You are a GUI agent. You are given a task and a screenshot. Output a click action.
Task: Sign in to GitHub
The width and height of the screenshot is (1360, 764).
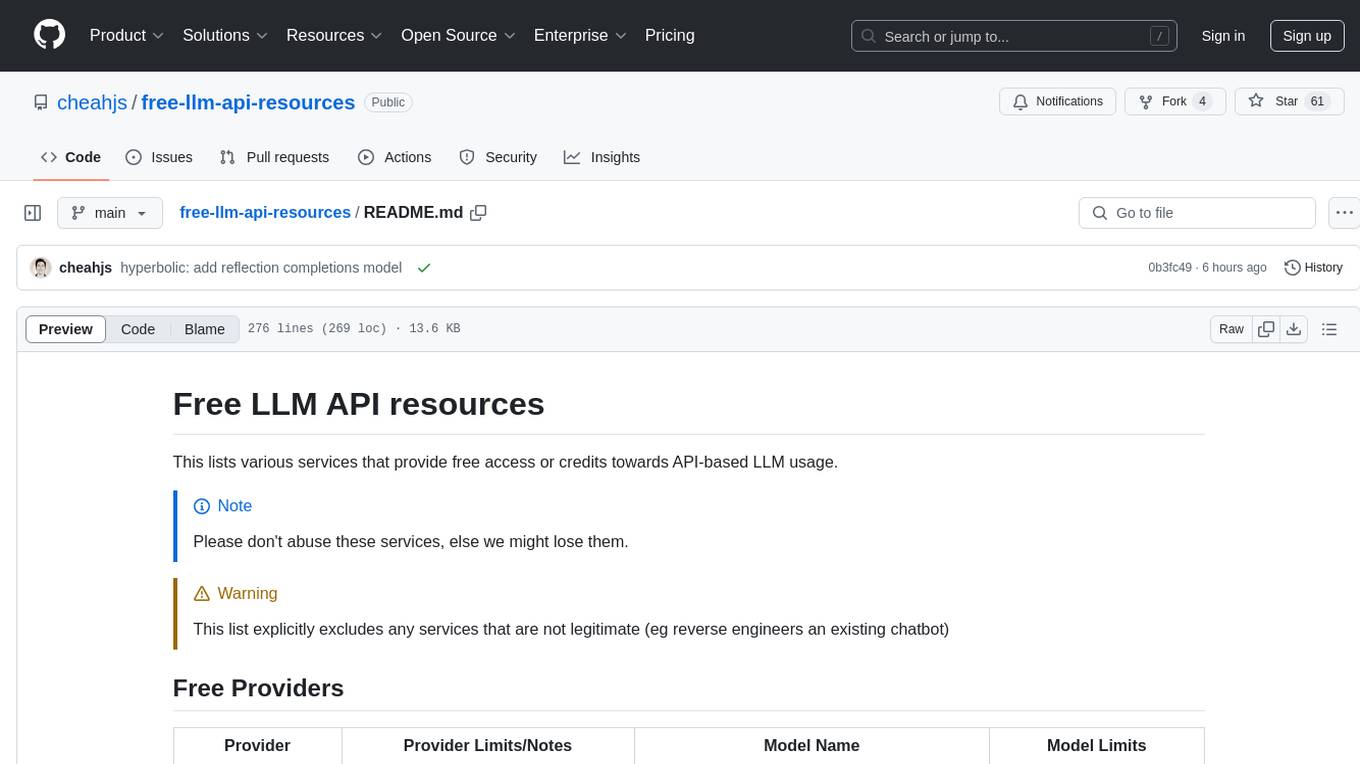pos(1223,36)
